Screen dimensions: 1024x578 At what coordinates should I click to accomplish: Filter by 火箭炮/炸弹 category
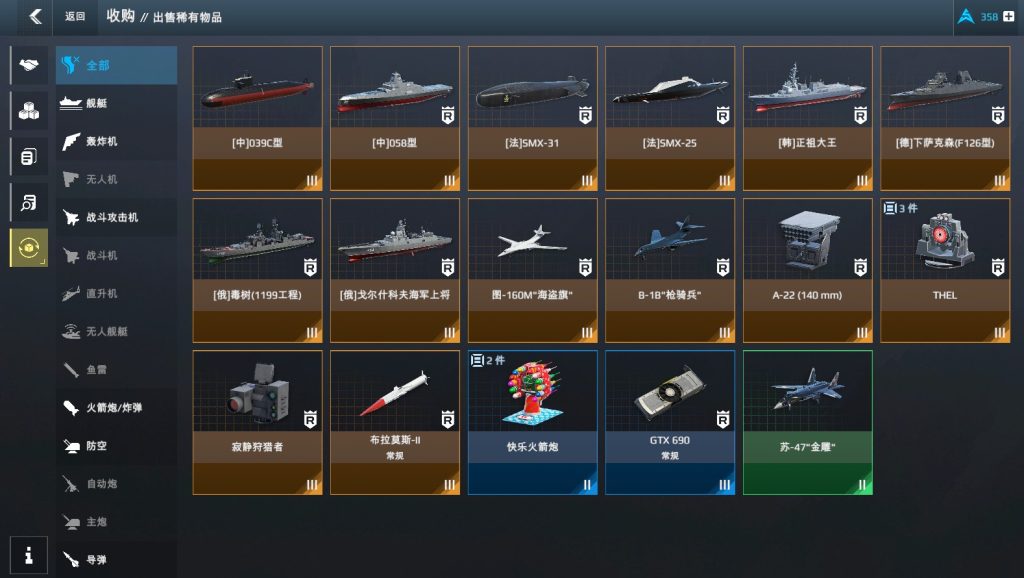(116, 408)
